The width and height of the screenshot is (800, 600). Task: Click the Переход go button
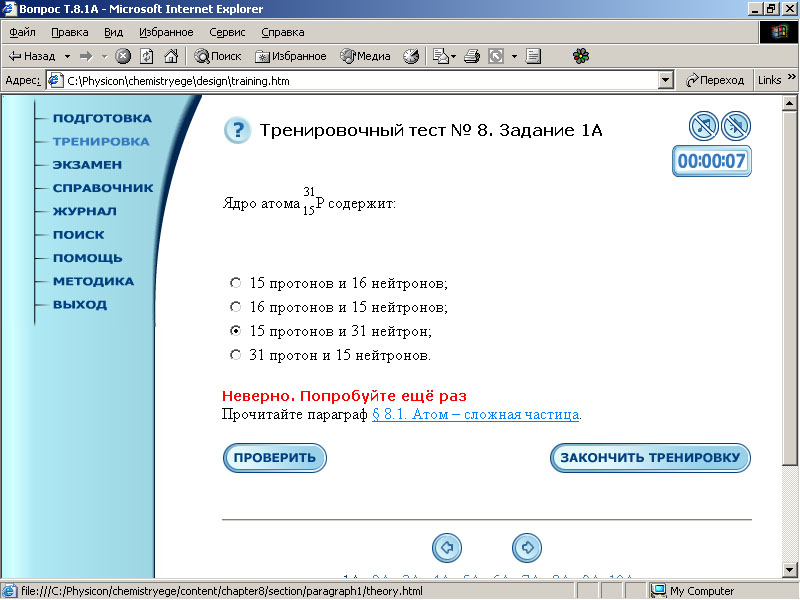(x=715, y=80)
